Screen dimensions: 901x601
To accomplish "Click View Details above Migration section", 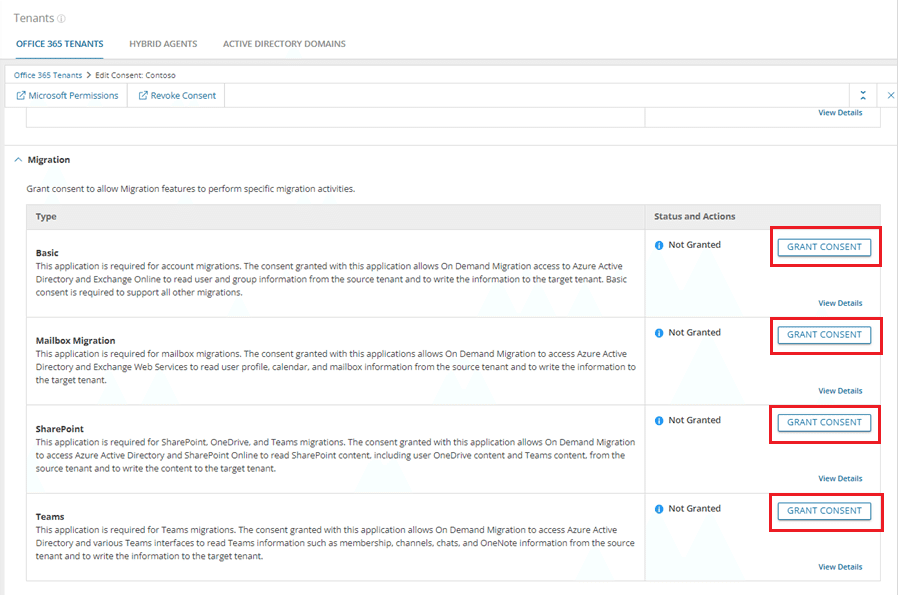I will point(840,113).
